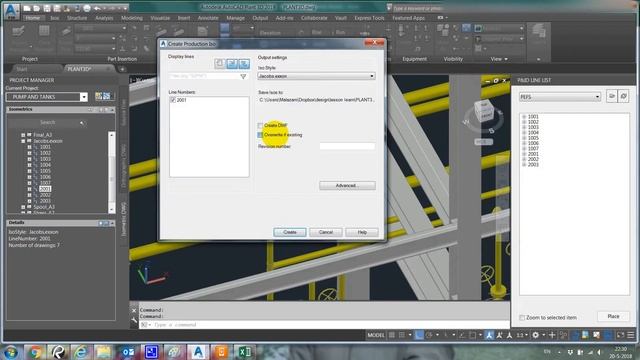Click the Create button
This screenshot has width=640, height=360.
pos(290,232)
